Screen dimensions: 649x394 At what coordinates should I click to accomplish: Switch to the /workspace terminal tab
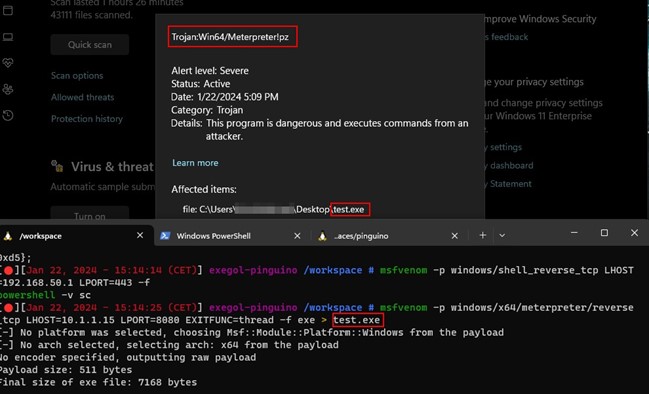click(x=77, y=236)
